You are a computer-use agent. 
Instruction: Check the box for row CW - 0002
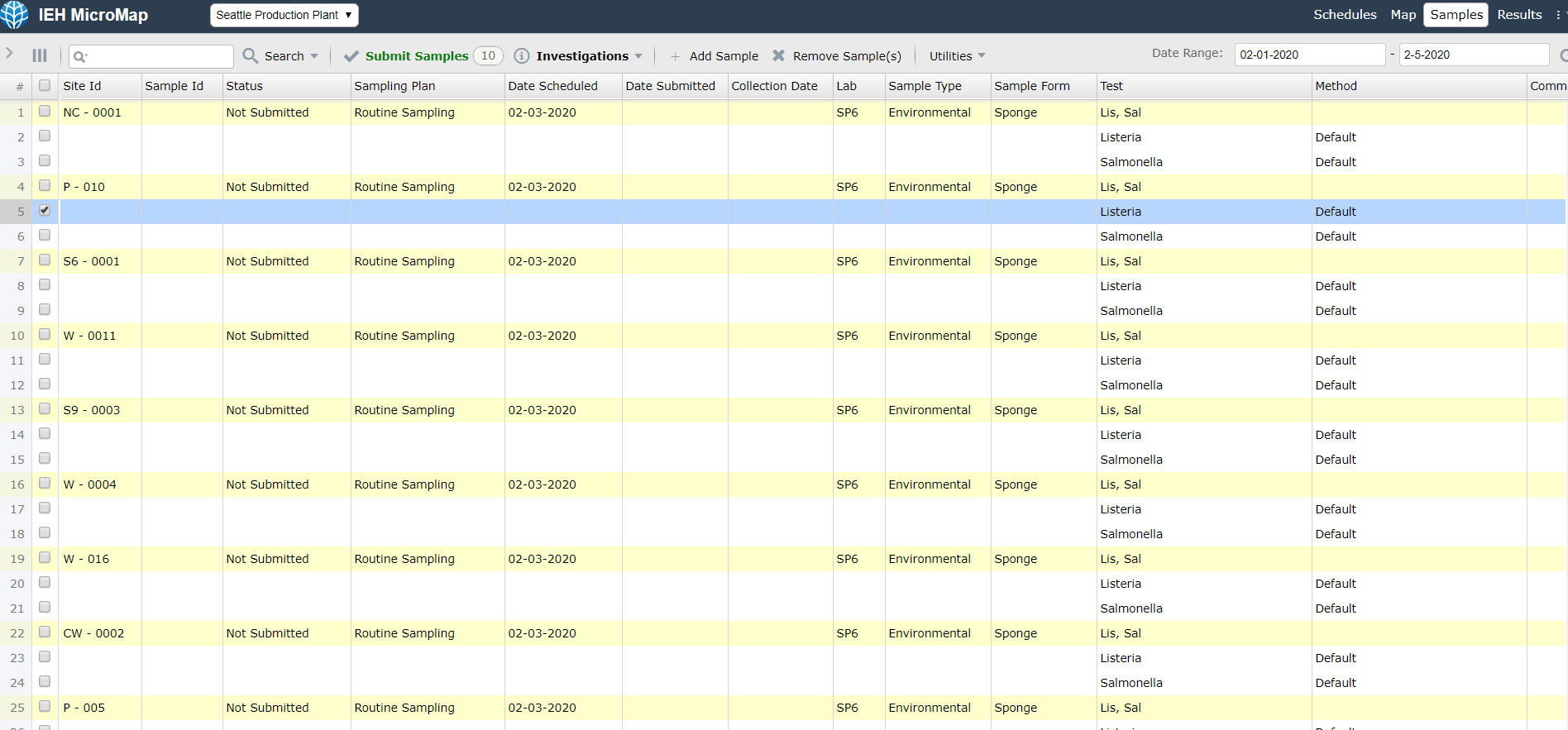click(x=45, y=632)
